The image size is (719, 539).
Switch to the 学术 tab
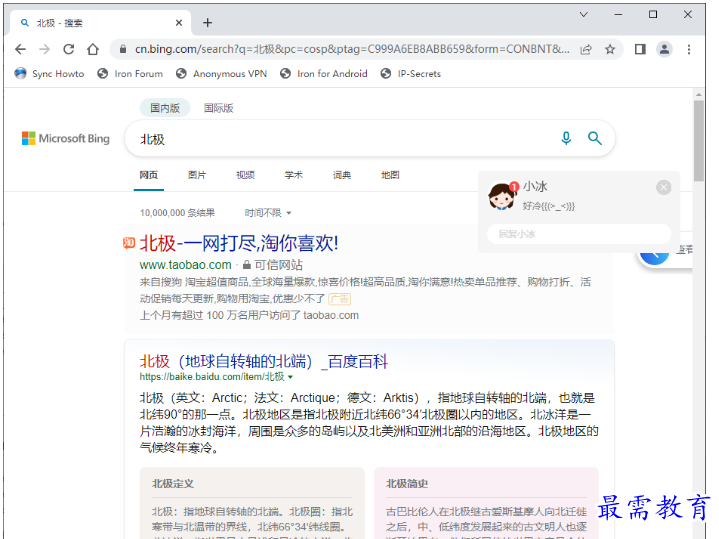[x=293, y=175]
